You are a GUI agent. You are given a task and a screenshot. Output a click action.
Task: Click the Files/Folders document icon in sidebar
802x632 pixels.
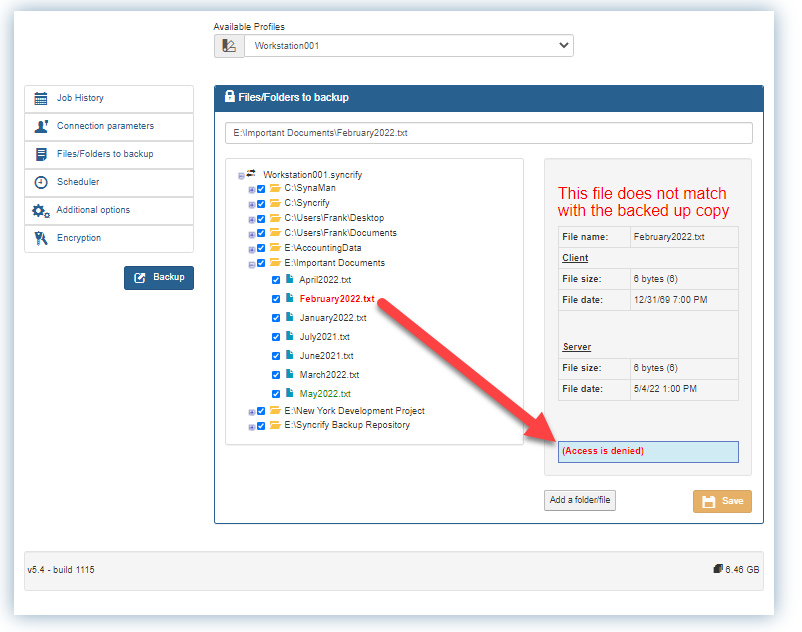(41, 154)
